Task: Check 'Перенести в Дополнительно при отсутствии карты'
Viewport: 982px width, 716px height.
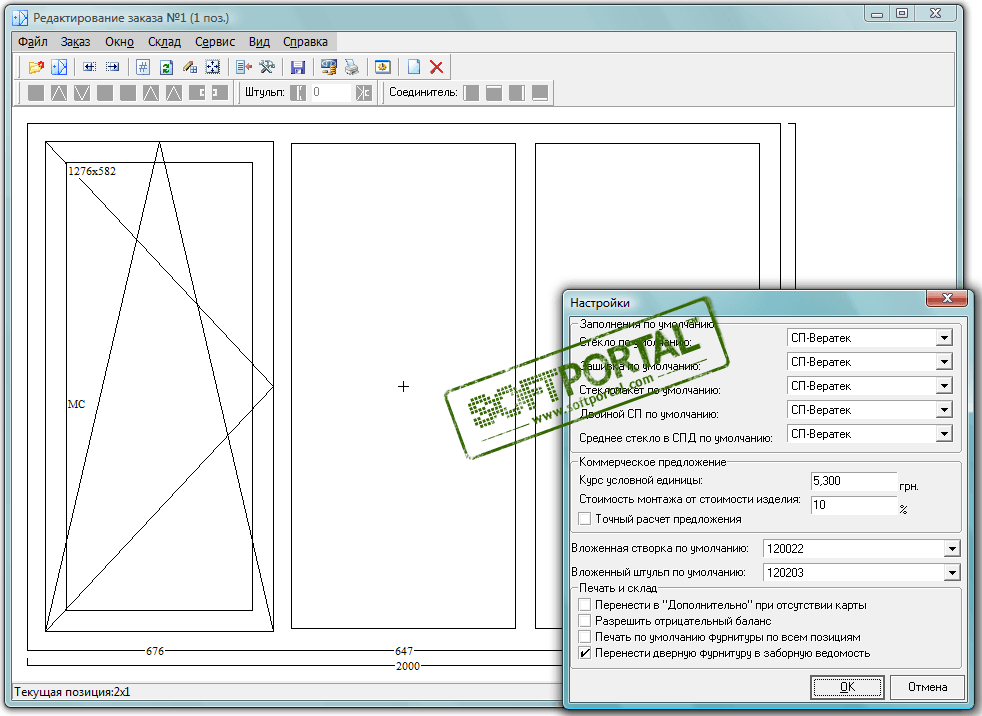Action: pos(585,604)
